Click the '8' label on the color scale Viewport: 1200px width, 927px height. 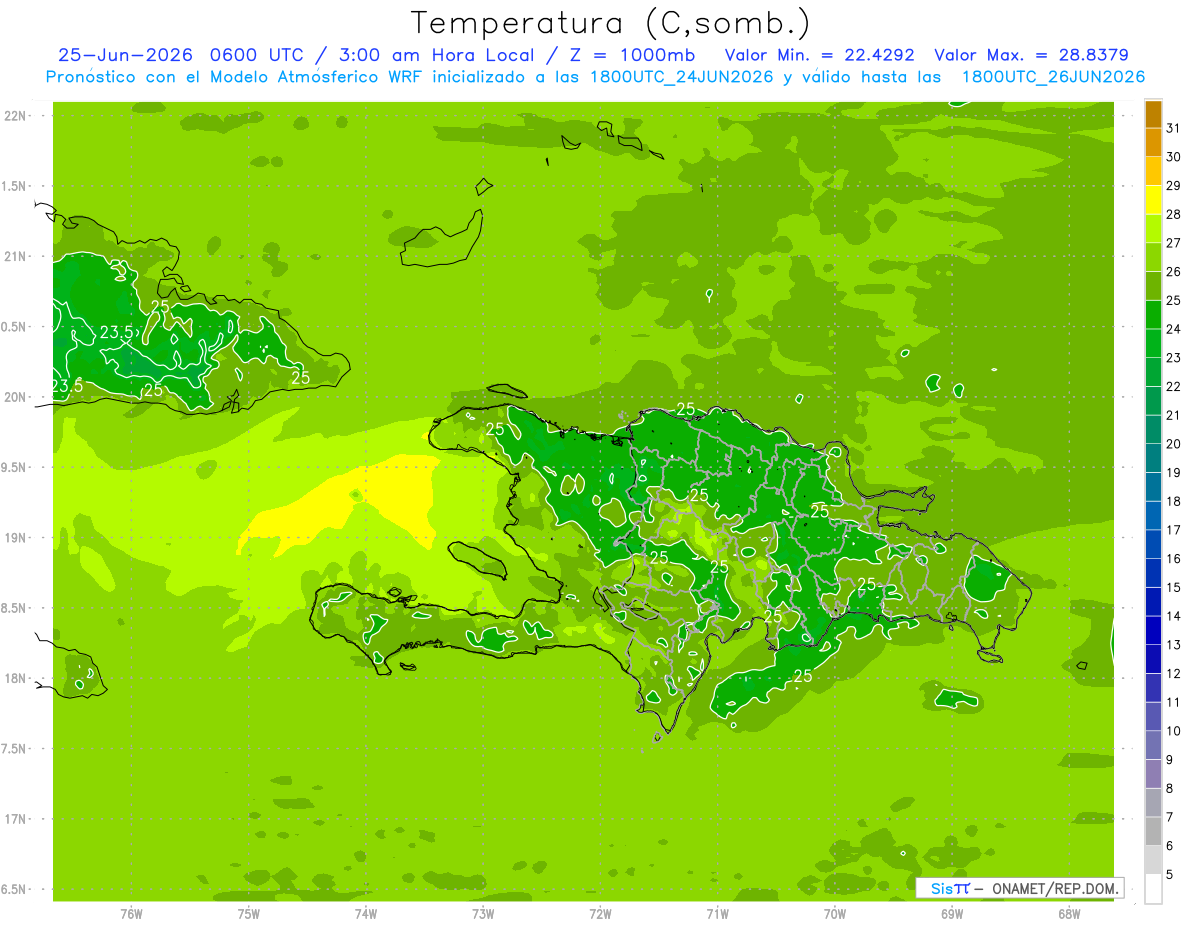click(x=1170, y=789)
